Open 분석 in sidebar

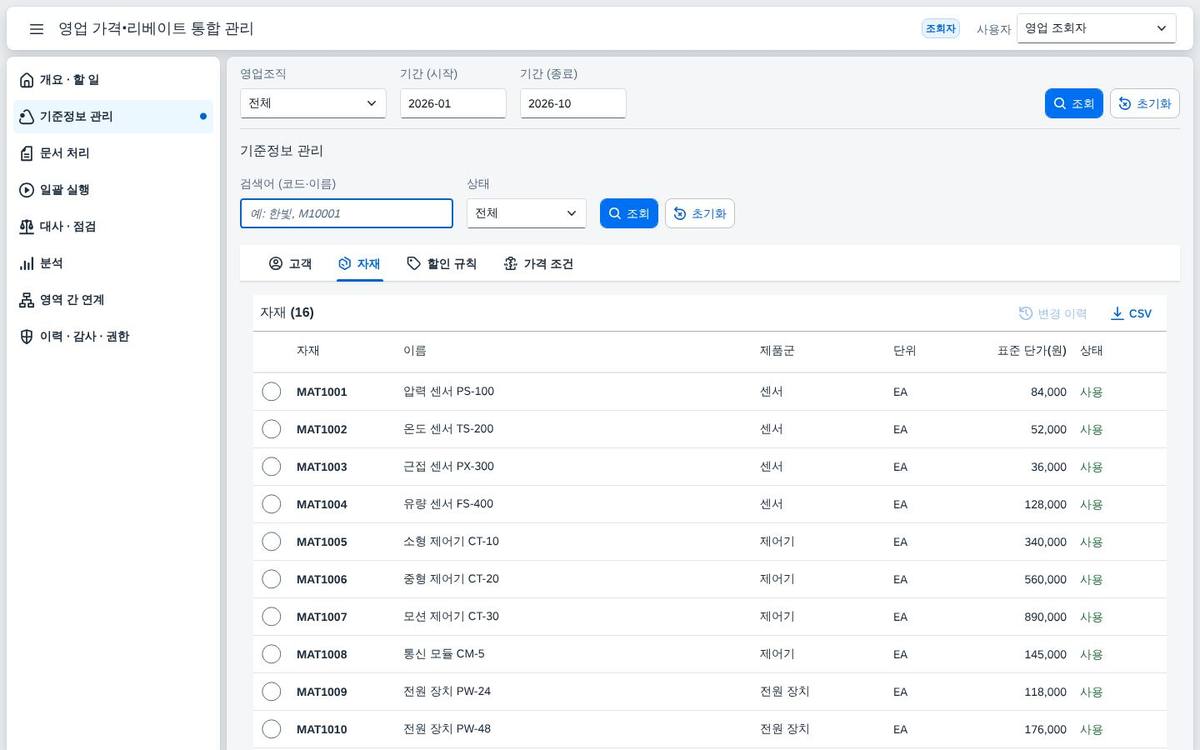[x=113, y=263]
